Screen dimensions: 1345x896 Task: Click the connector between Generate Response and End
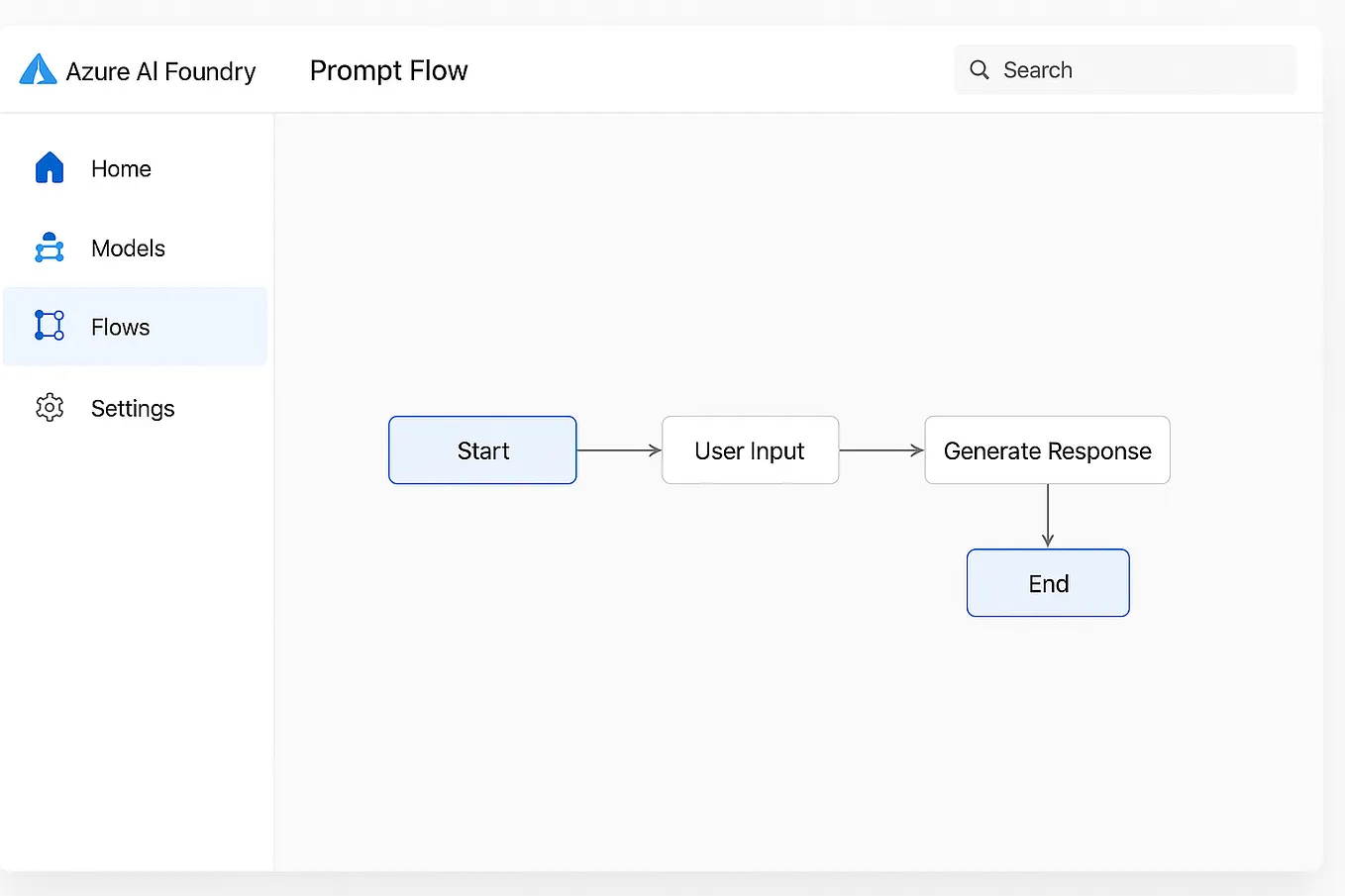point(1048,515)
